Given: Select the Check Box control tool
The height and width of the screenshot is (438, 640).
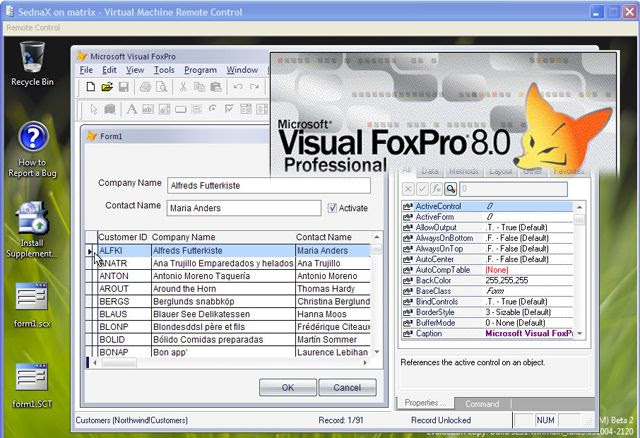Looking at the screenshot, I should (x=229, y=109).
